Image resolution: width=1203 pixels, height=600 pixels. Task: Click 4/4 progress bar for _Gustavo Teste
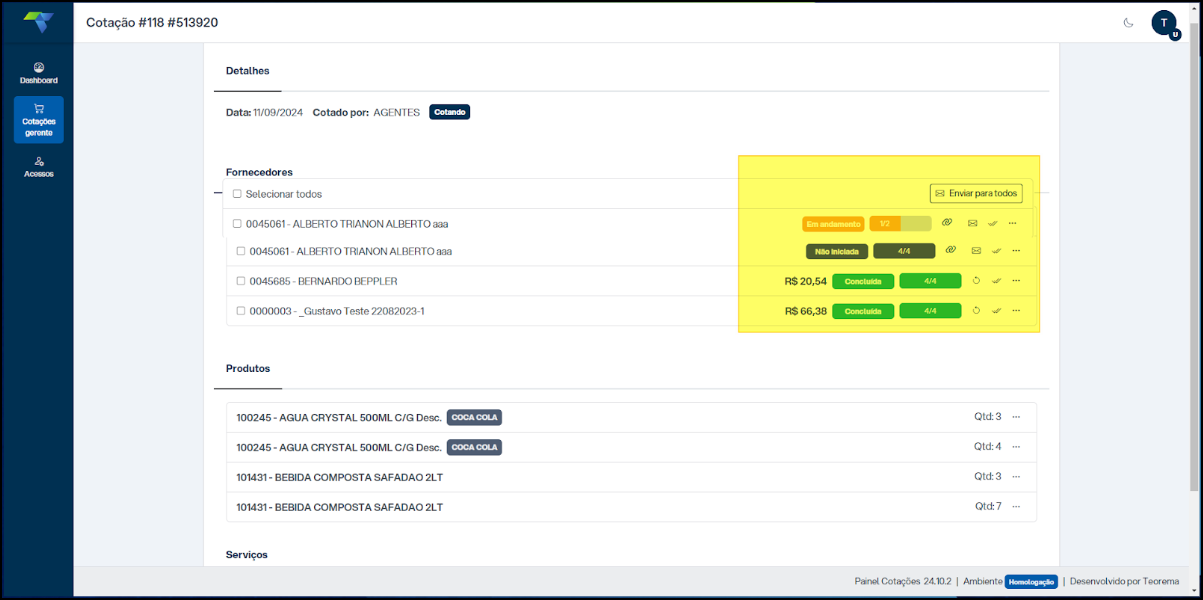(930, 311)
